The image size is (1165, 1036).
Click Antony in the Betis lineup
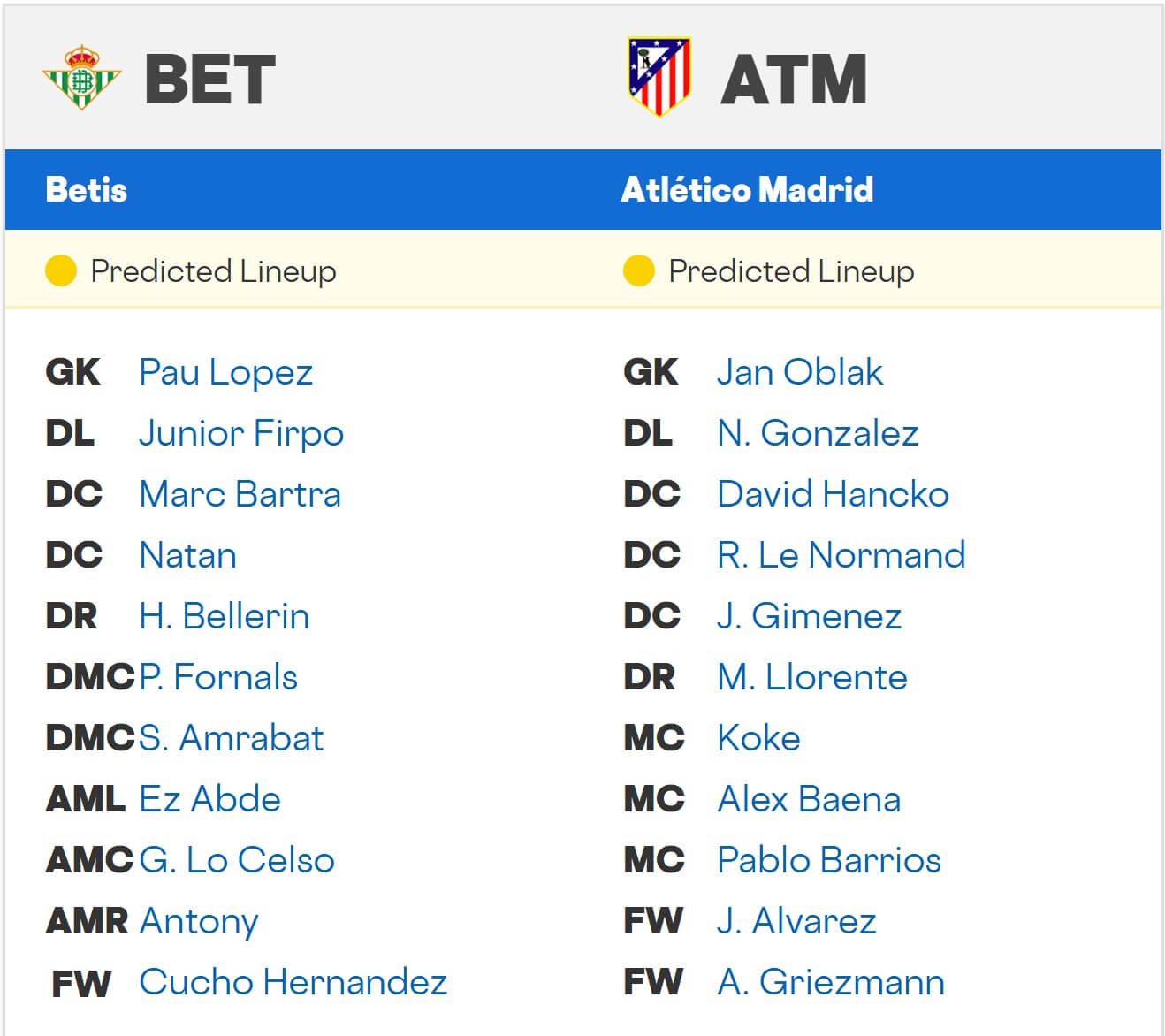pos(199,922)
